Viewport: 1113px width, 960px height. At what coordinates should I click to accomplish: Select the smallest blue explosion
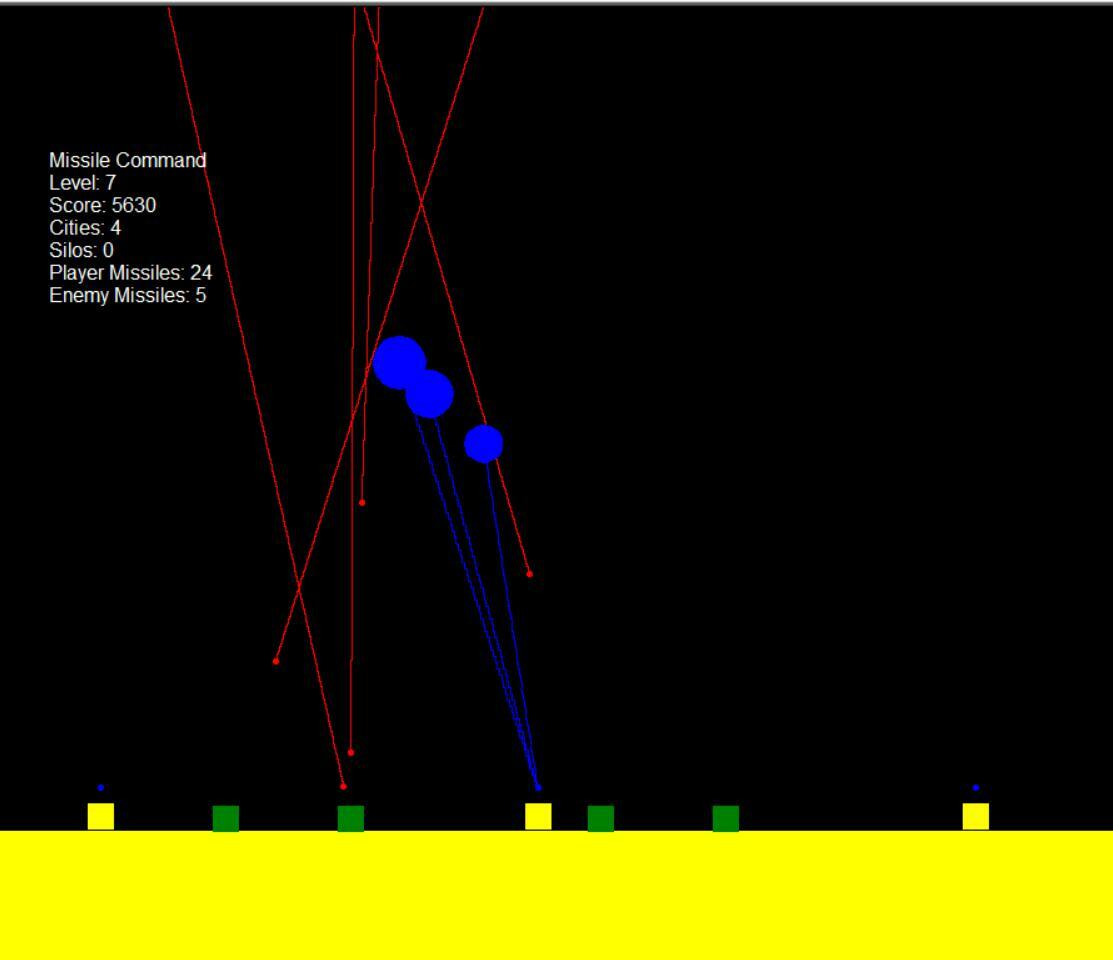tap(482, 443)
